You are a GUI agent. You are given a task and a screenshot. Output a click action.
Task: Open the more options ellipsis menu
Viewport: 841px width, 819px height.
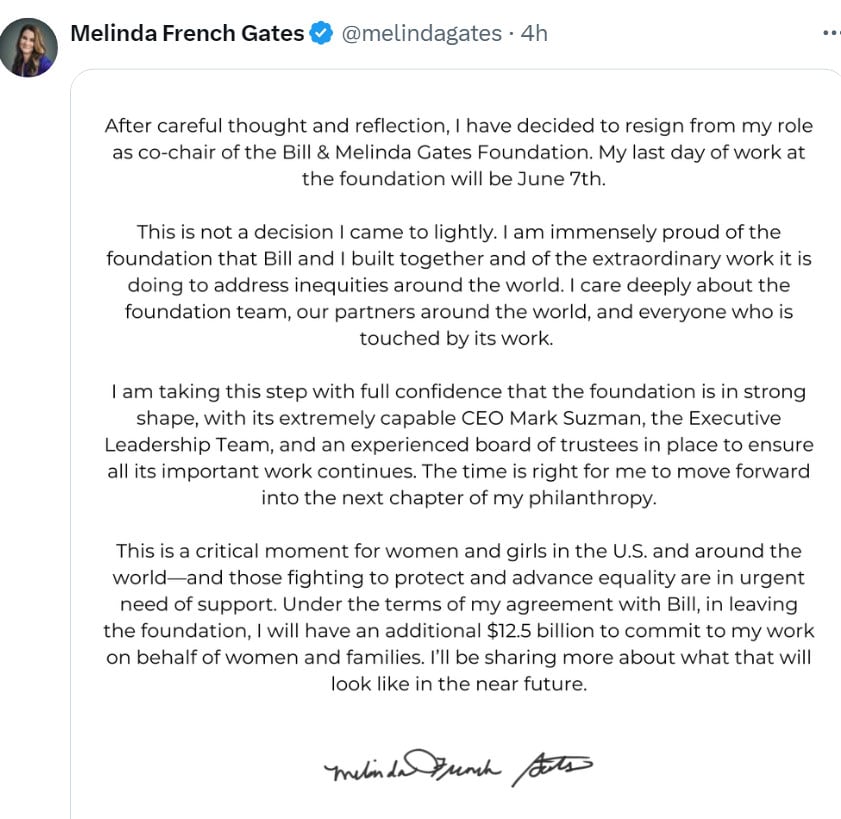click(x=831, y=33)
